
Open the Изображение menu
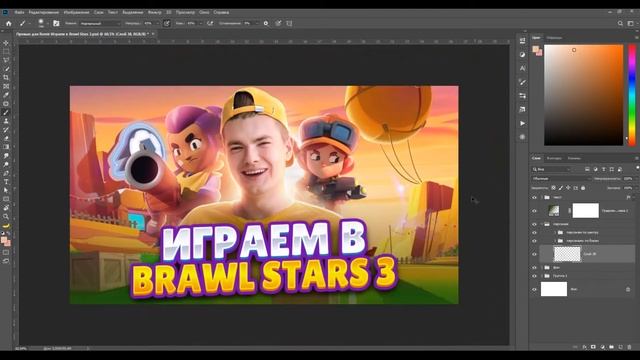76,12
